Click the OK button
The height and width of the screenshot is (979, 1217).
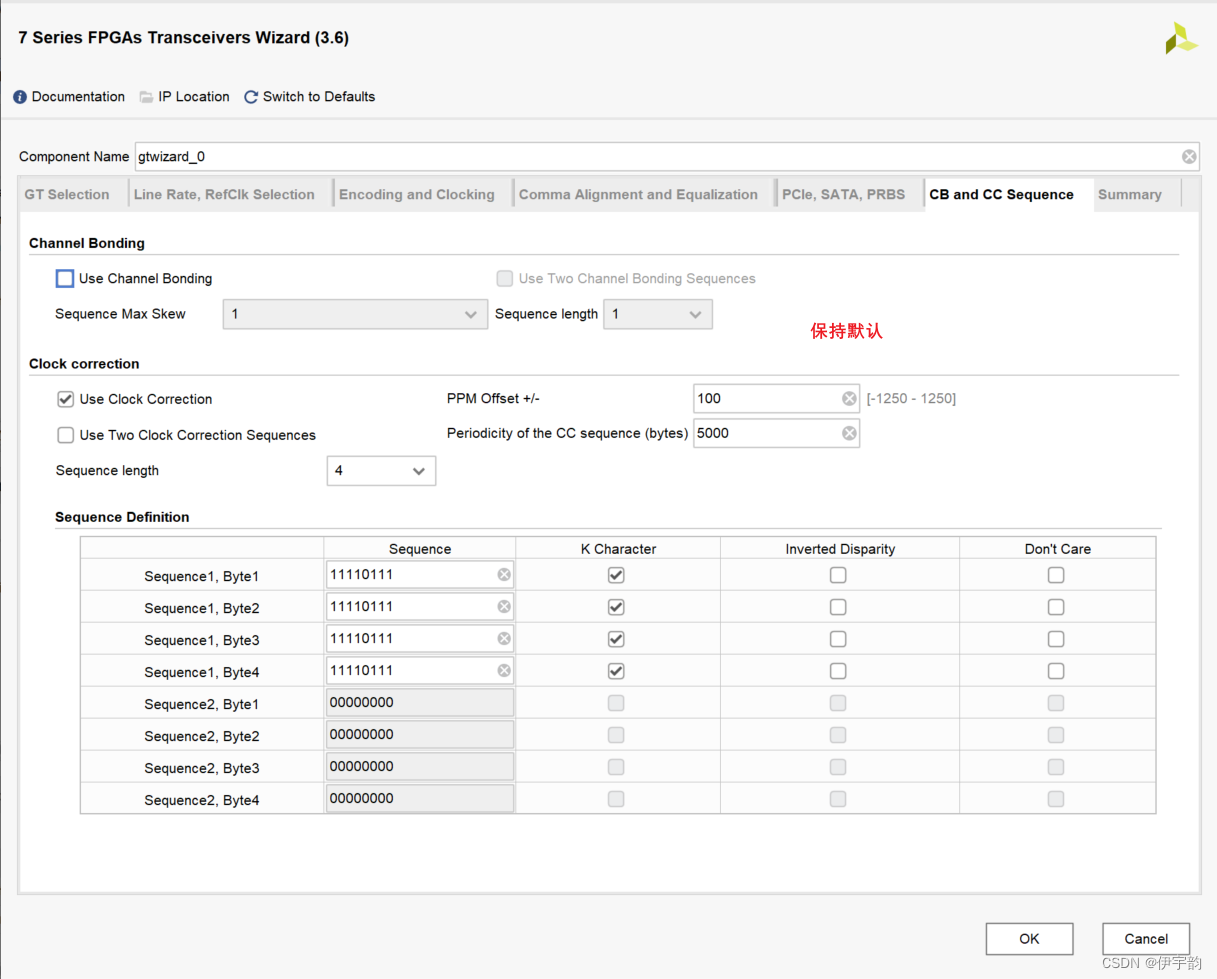coord(1029,939)
